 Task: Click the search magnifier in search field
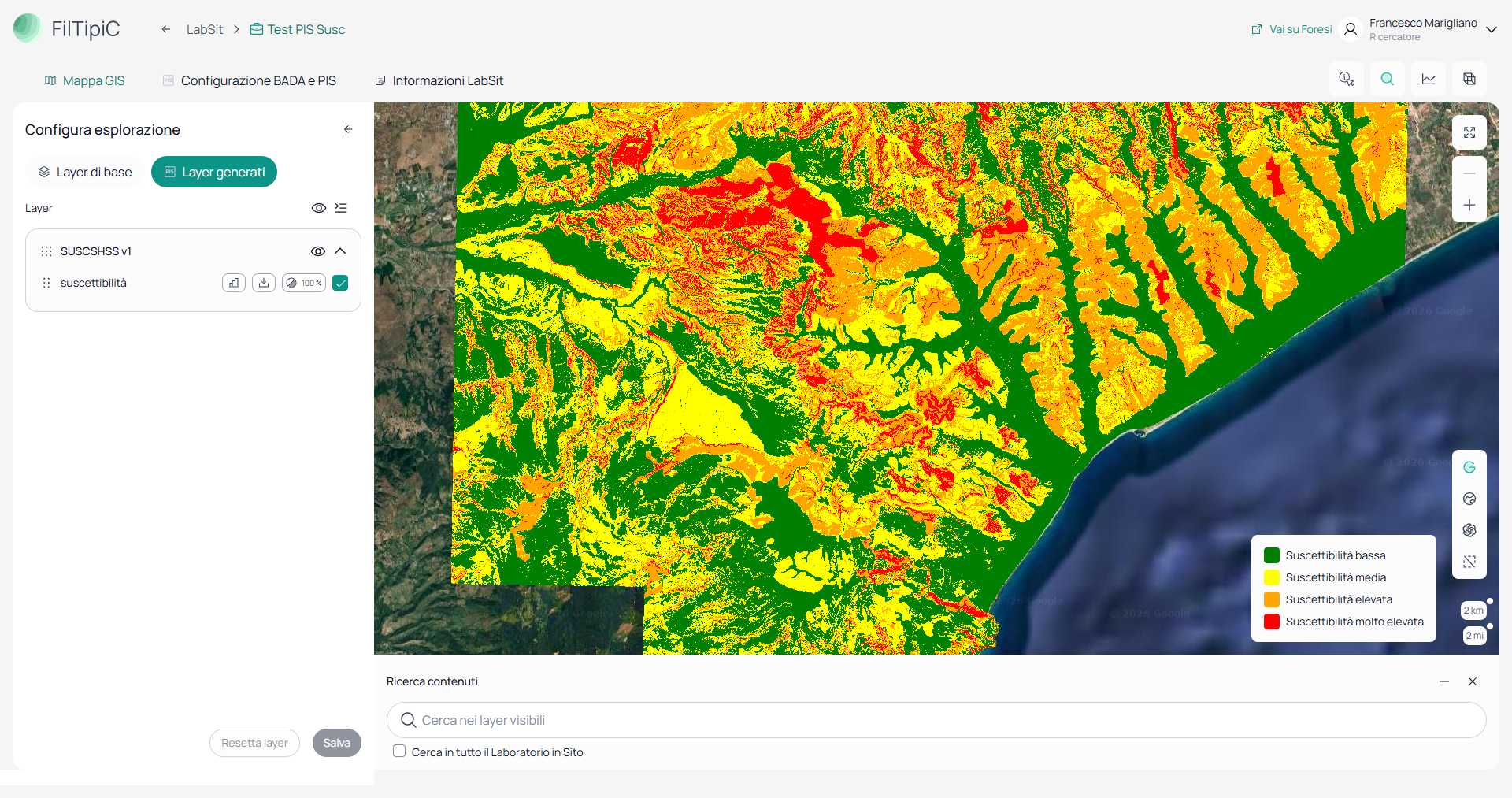tap(409, 720)
